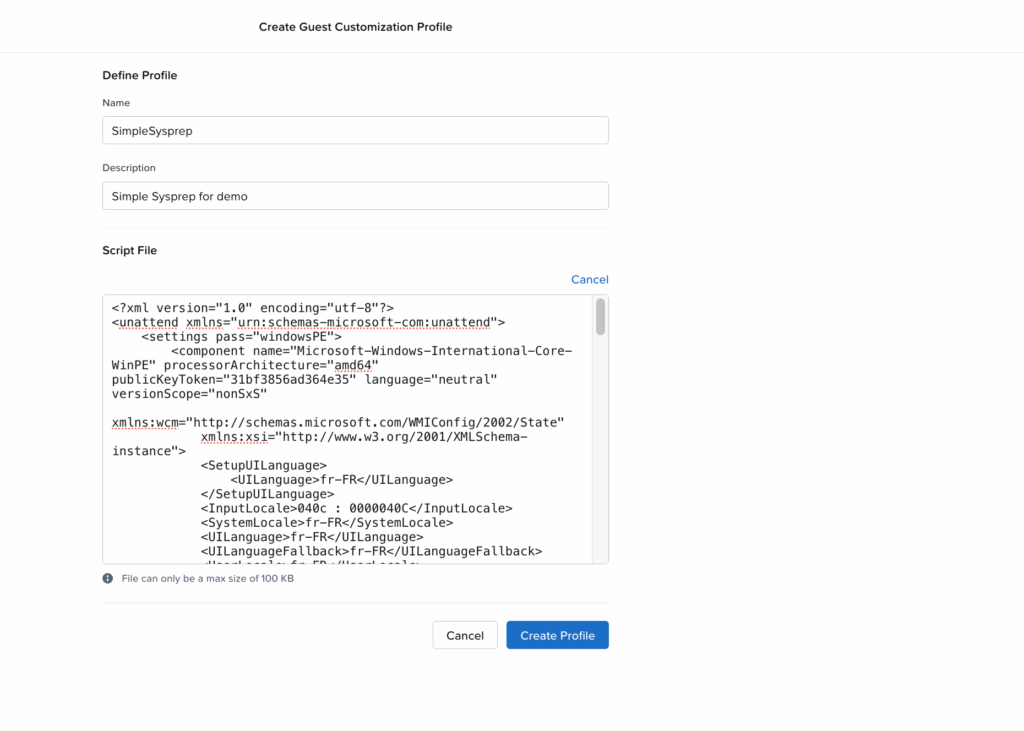Click the bottom Cancel button
Viewport: 1024px width, 731px height.
click(x=464, y=634)
